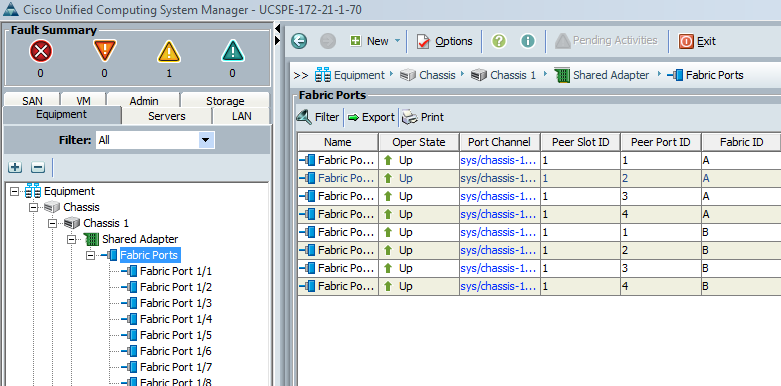Switch to the Admin tab
This screenshot has width=781, height=386.
tap(144, 101)
